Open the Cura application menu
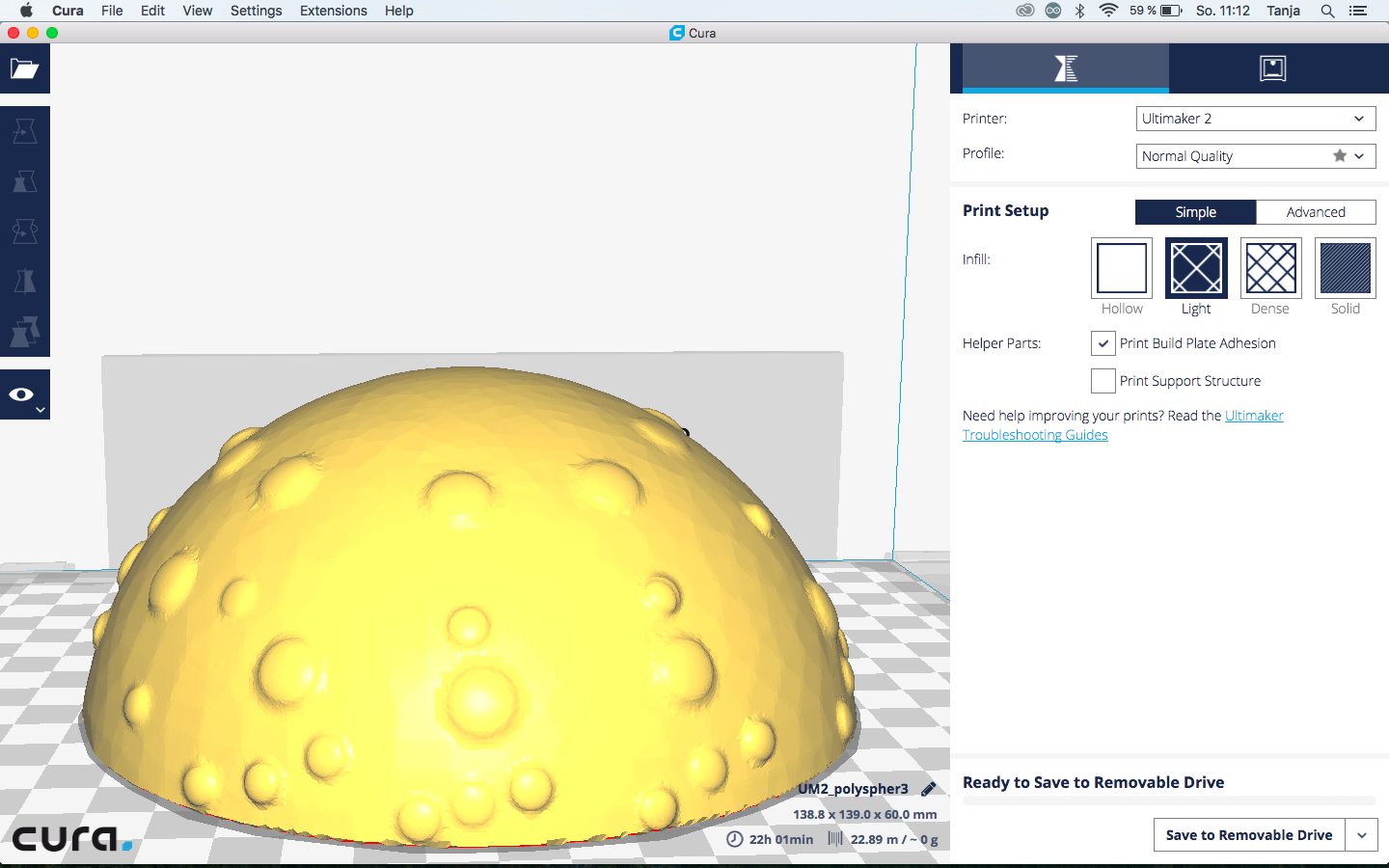 [x=68, y=11]
